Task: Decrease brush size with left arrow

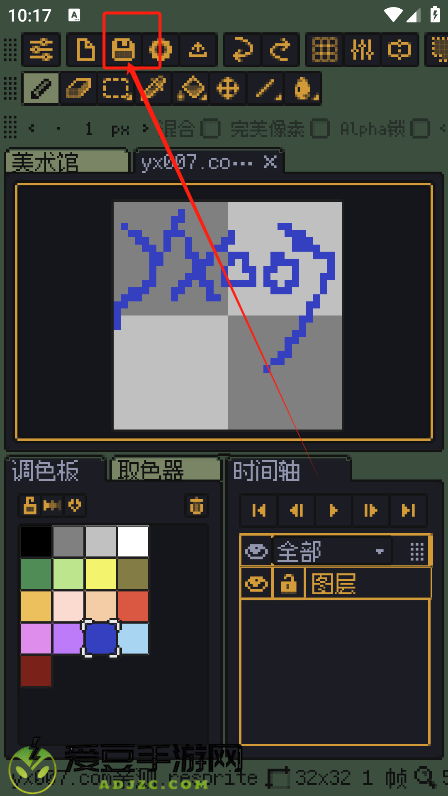Action: [33, 128]
